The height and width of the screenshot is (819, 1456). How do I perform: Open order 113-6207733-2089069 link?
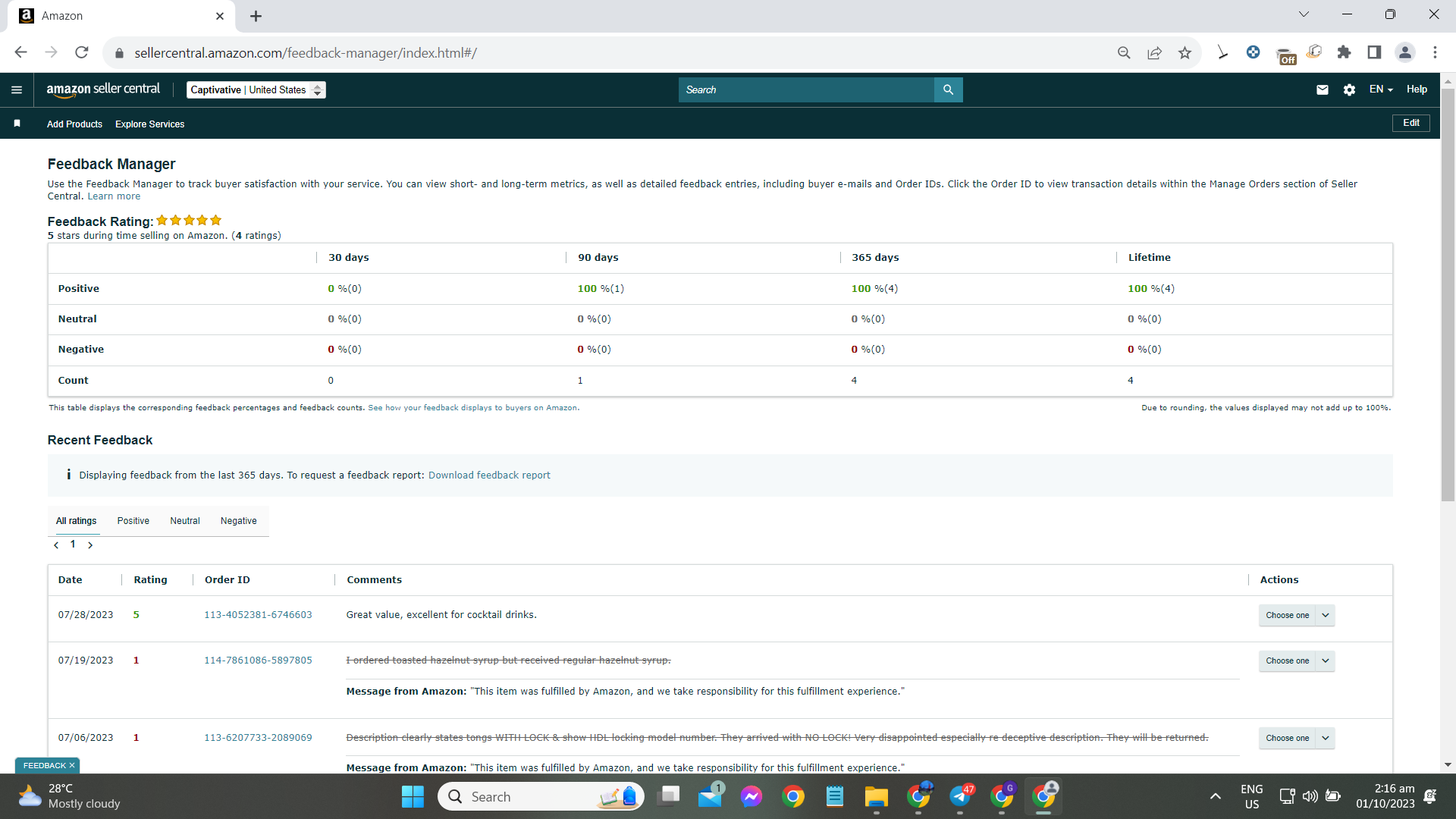[x=258, y=738]
